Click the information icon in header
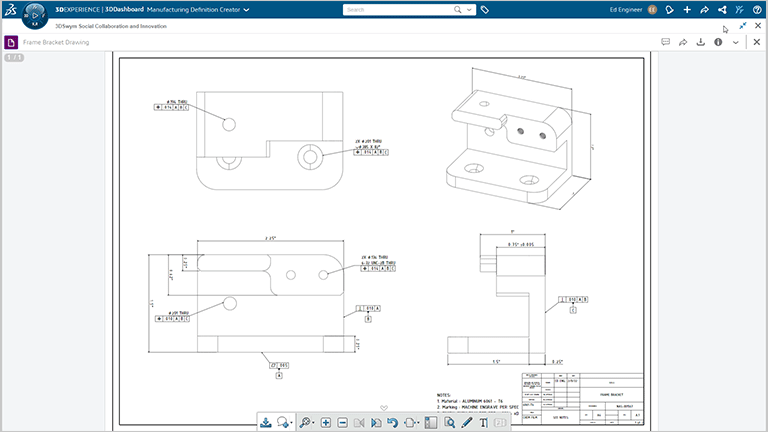 click(x=718, y=43)
